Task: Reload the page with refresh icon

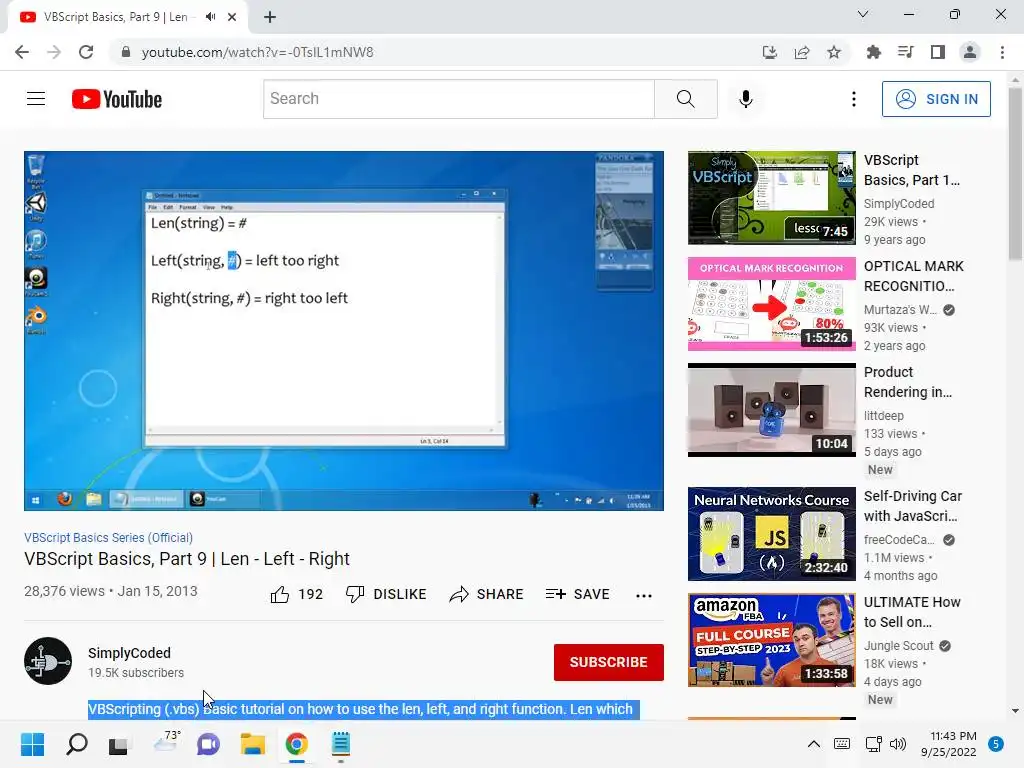Action: [86, 52]
